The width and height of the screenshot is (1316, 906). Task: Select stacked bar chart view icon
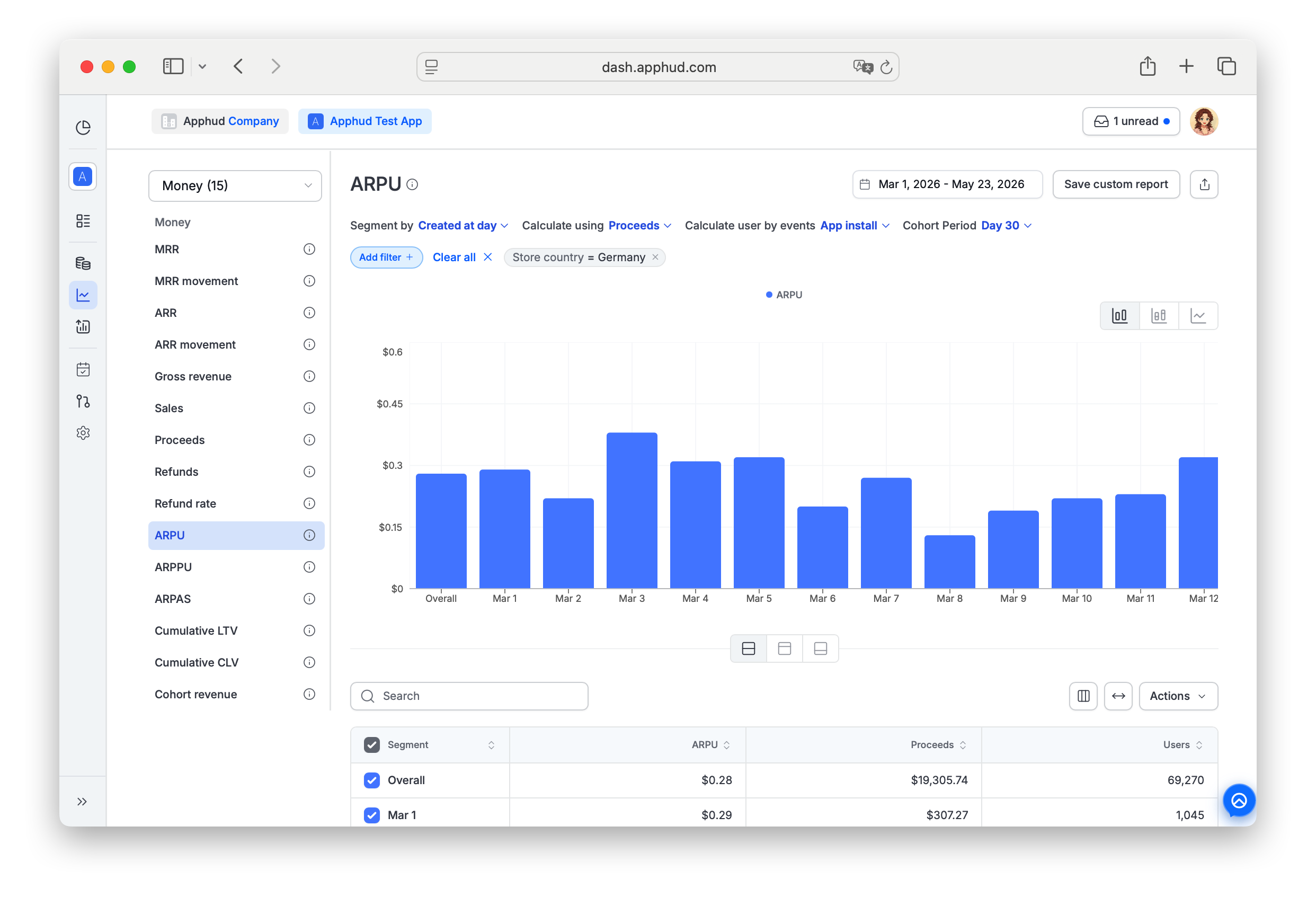1158,316
